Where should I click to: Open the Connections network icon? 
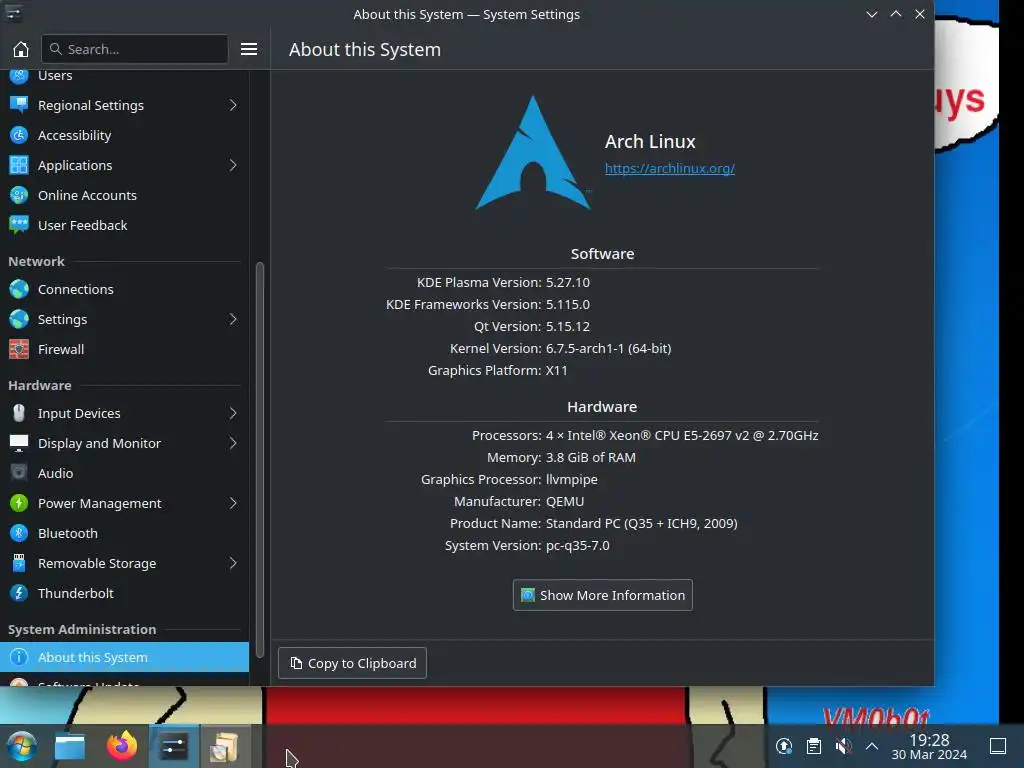click(19, 289)
